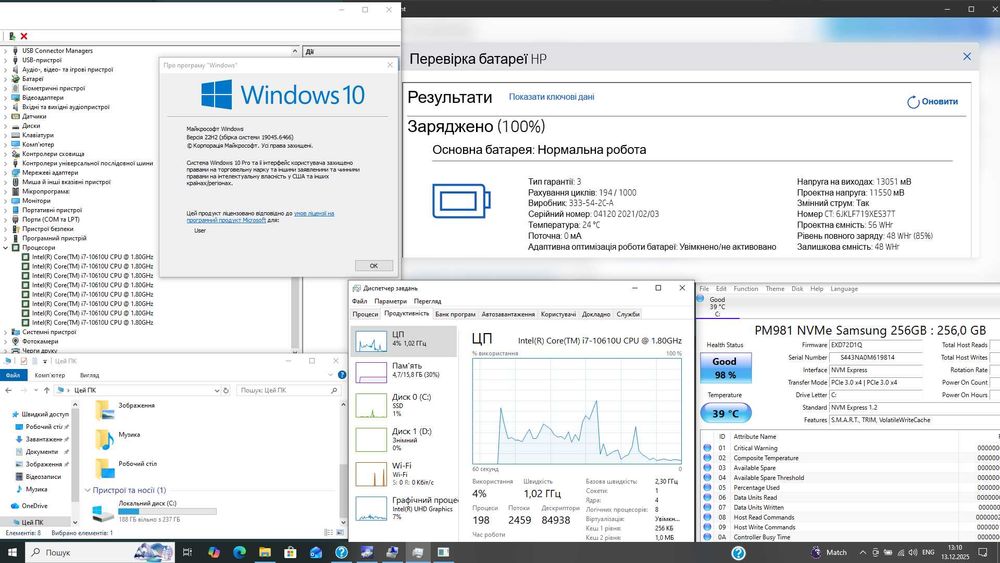Viewport: 1000px width, 563px height.
Task: Select Фотокамери device category
Action: point(40,341)
